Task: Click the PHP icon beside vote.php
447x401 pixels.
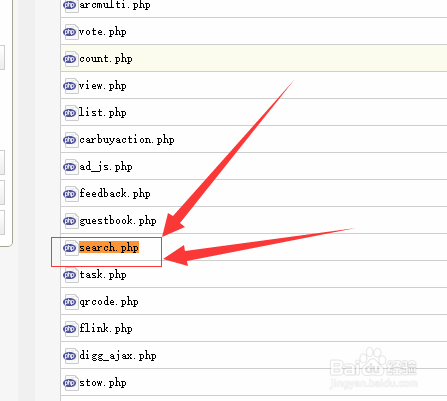Action: (x=70, y=32)
